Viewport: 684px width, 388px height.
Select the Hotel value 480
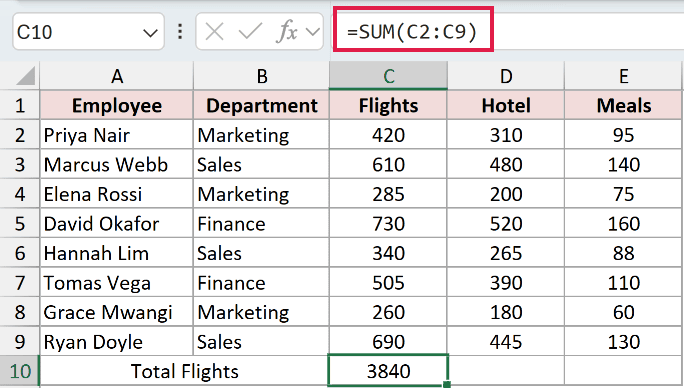coord(506,165)
